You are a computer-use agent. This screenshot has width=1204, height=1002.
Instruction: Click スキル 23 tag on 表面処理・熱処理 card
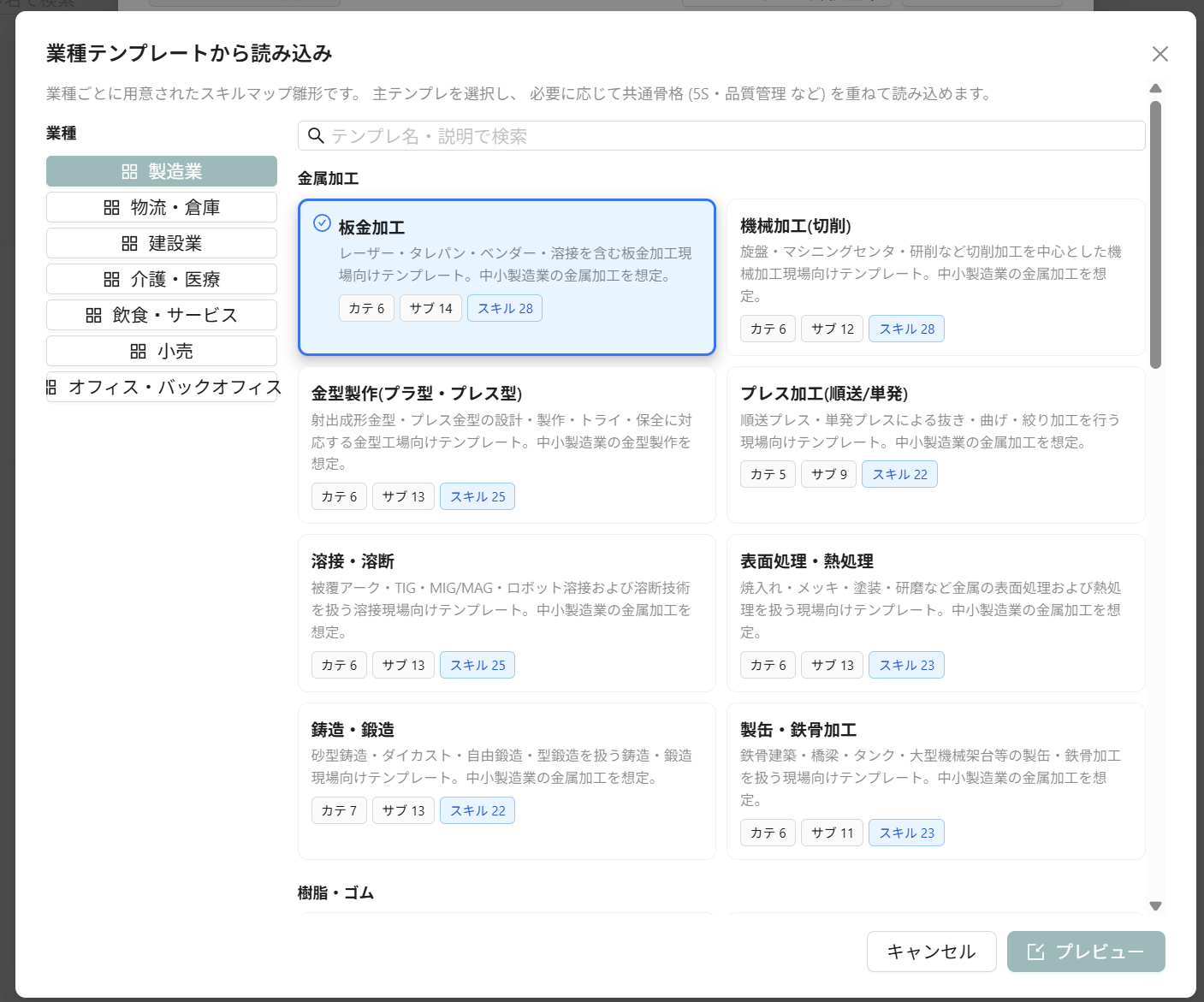pos(906,665)
